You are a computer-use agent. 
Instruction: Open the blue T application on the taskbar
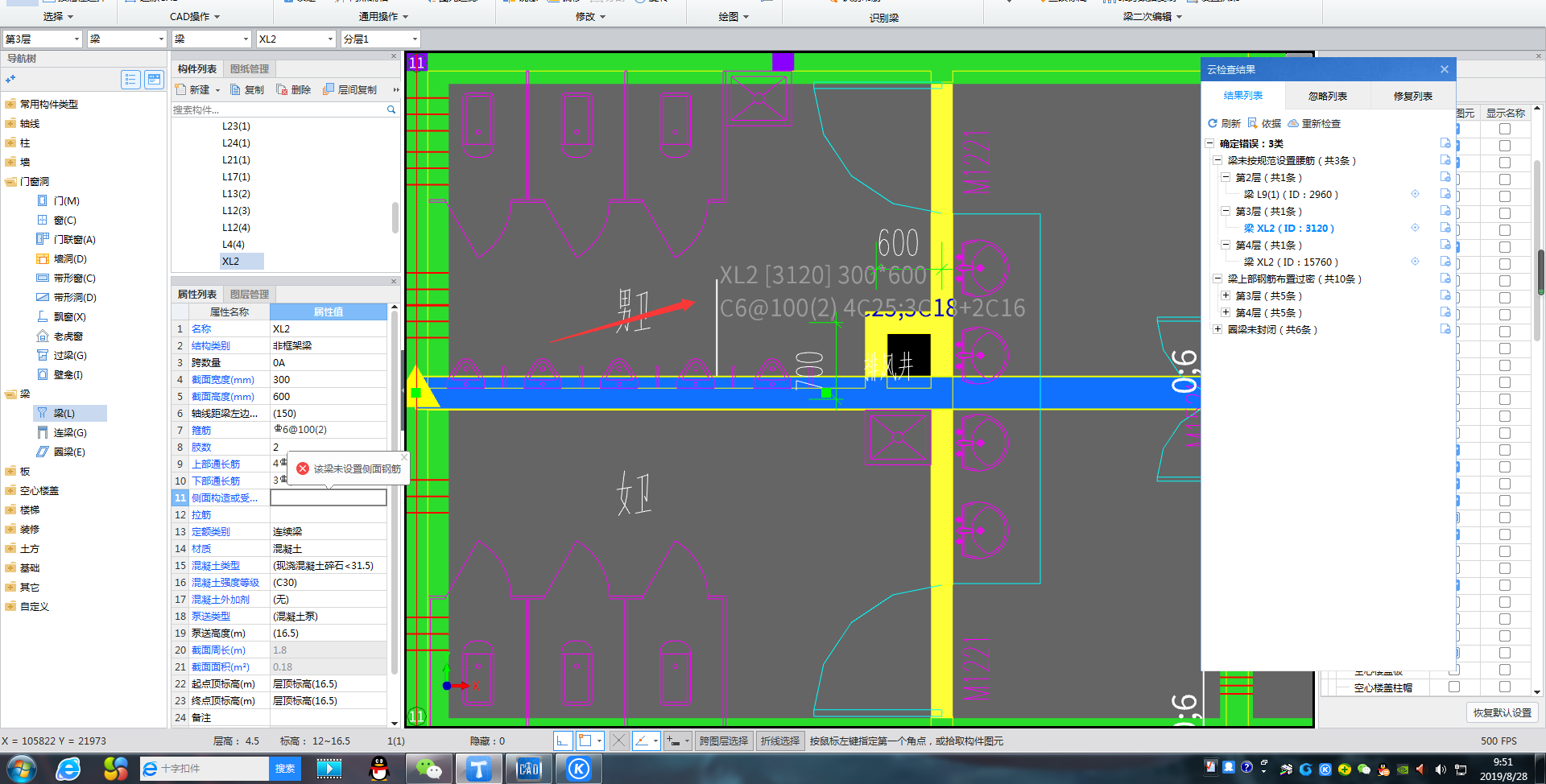(479, 769)
